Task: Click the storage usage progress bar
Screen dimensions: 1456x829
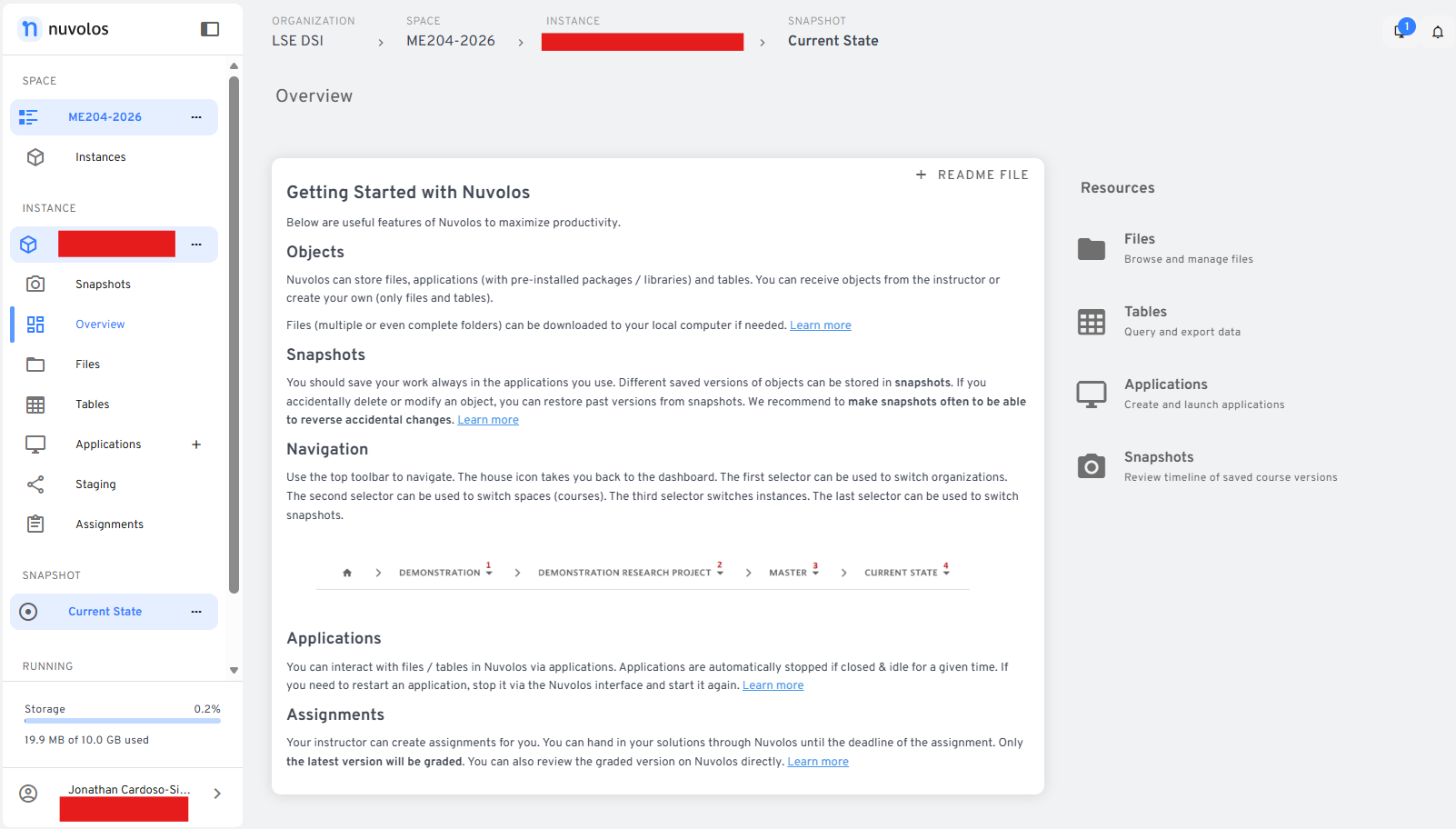Action: (123, 721)
